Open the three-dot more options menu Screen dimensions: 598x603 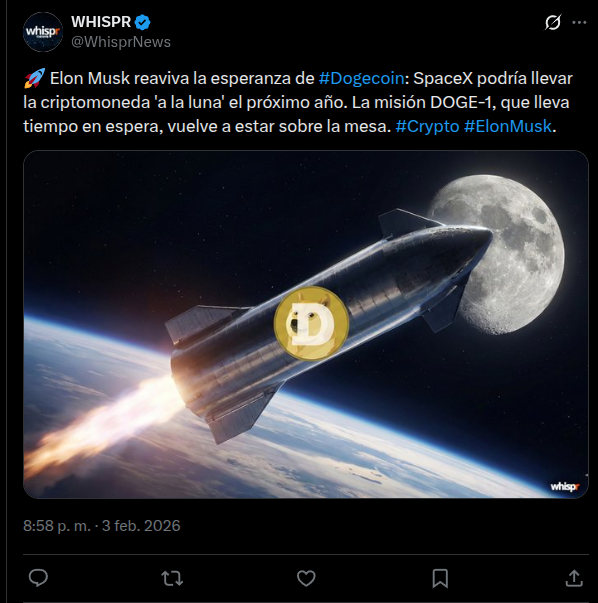point(579,22)
